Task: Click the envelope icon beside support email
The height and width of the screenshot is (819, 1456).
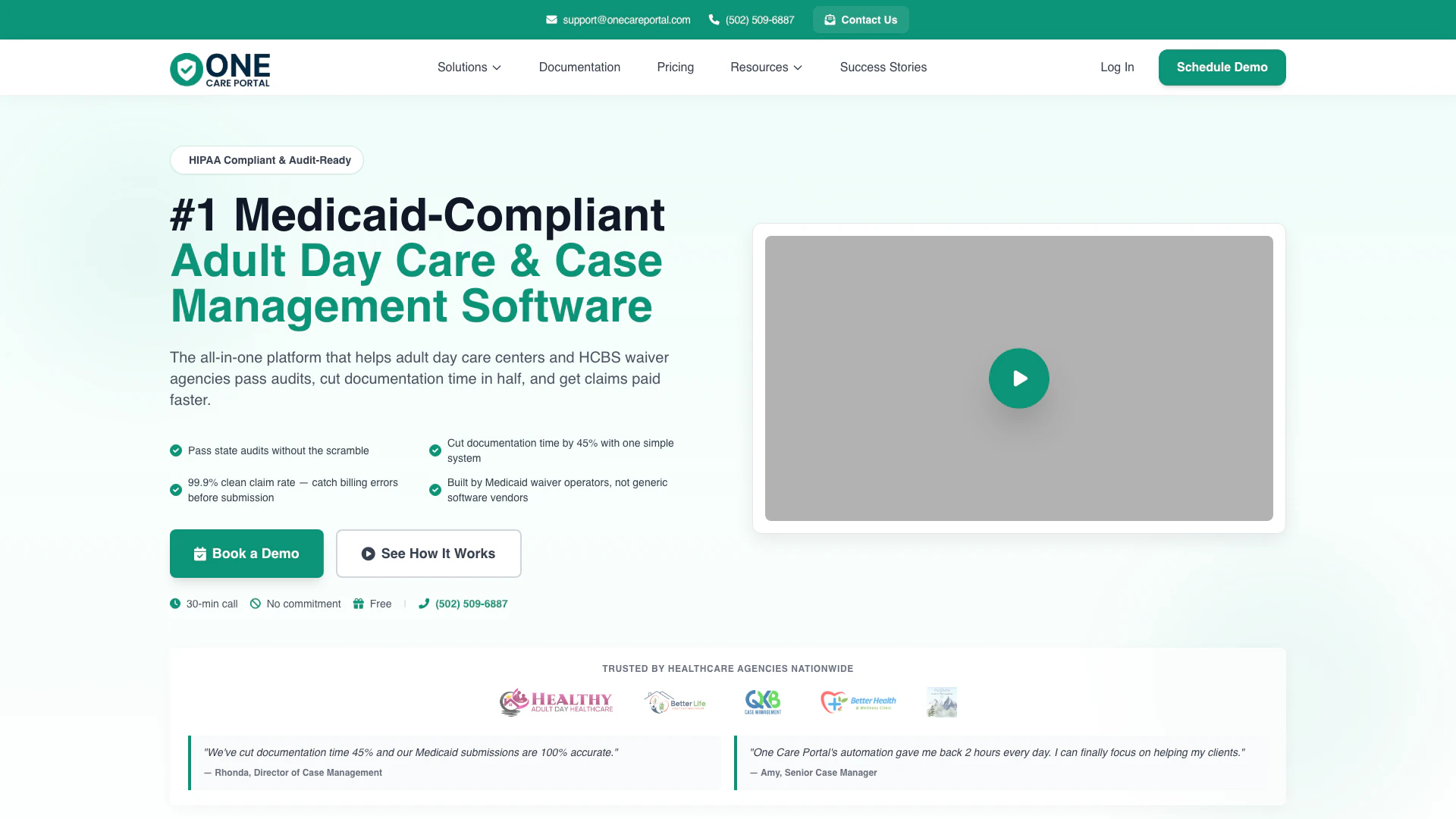Action: point(551,20)
